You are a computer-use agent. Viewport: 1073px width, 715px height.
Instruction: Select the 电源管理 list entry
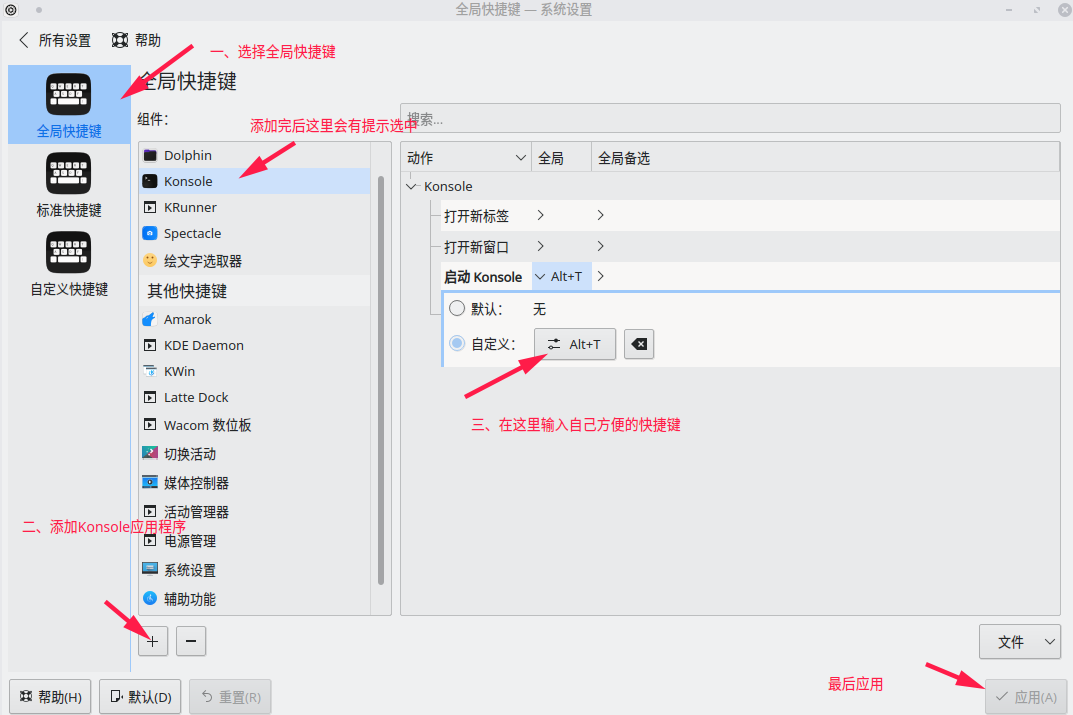pos(255,541)
